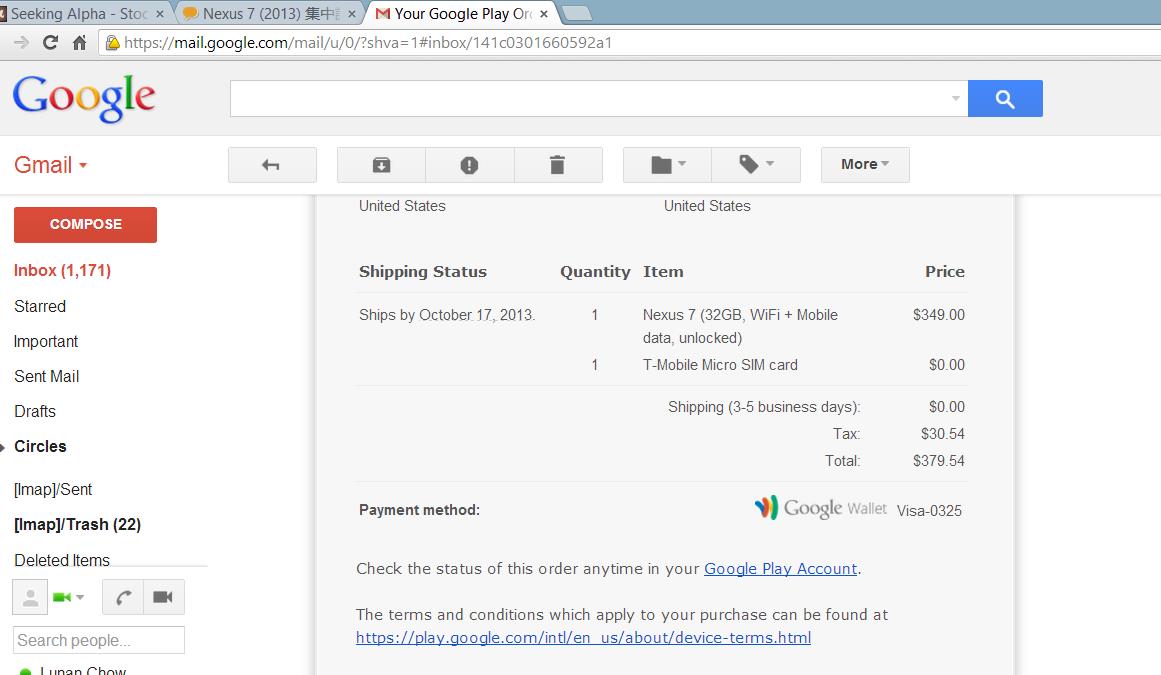Open the Labels tag dropdown

pyautogui.click(x=756, y=164)
